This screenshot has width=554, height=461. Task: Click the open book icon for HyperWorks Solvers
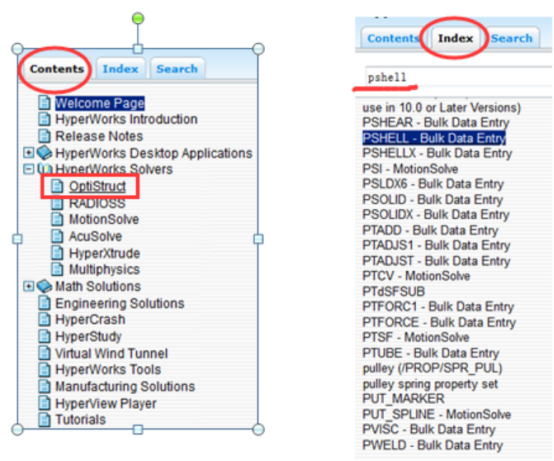point(45,169)
